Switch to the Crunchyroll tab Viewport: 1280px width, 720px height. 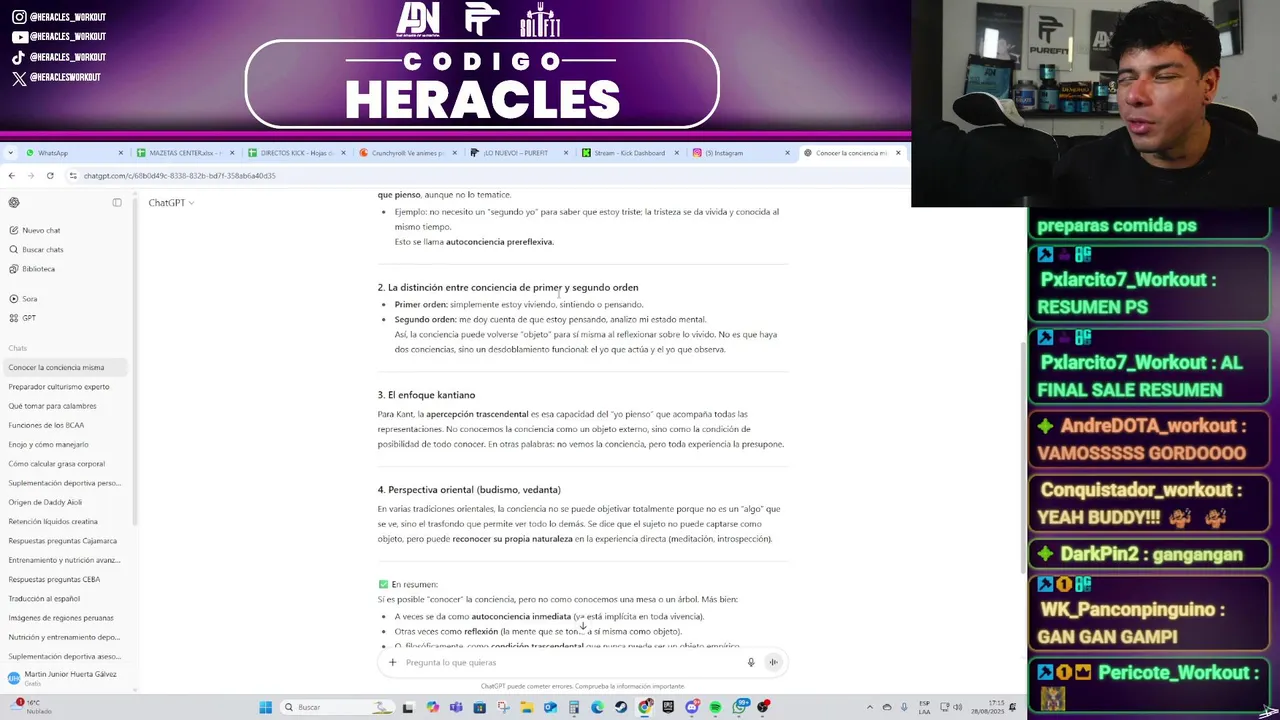[406, 153]
